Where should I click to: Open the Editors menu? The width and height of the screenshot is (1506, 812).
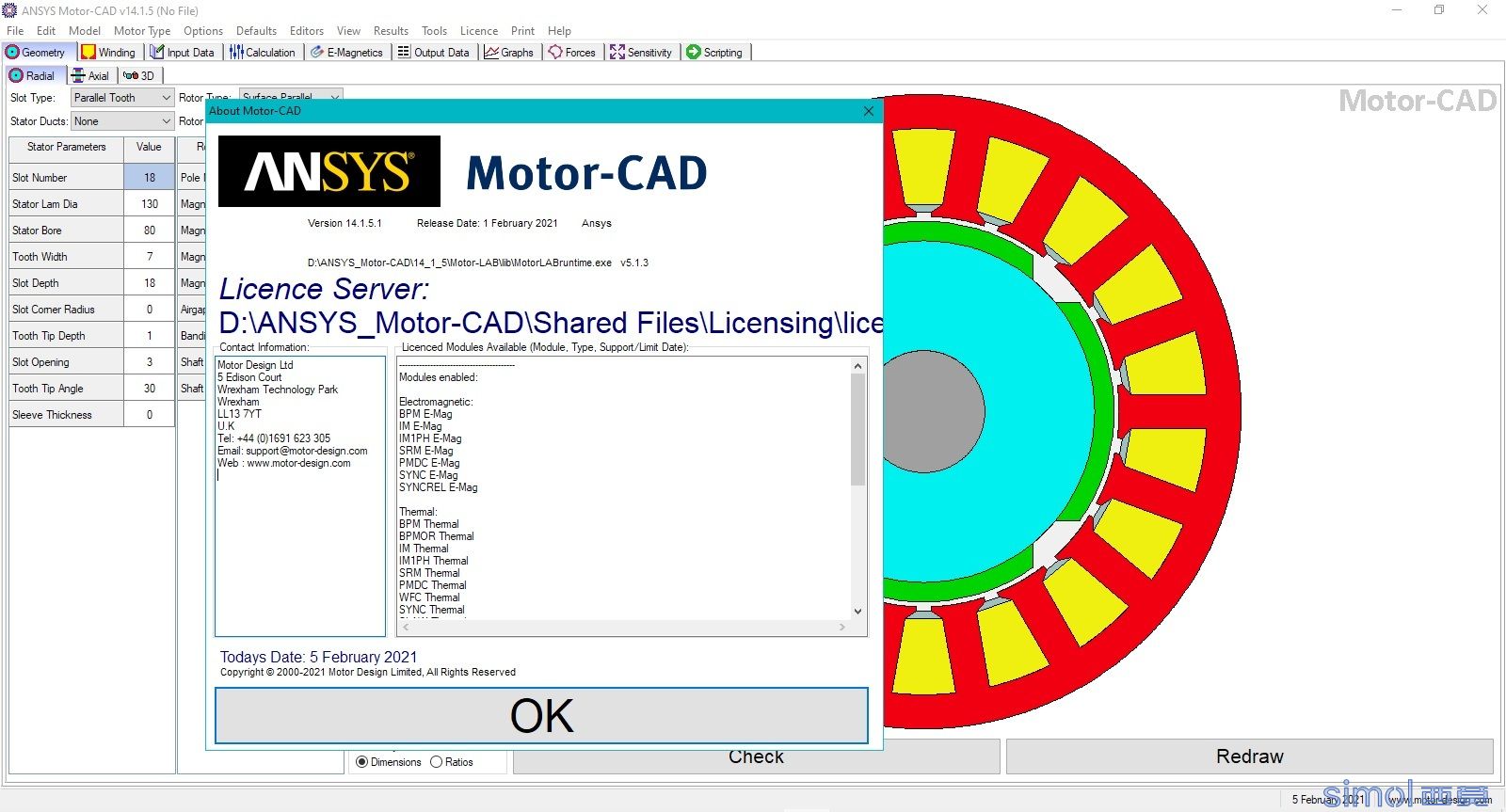[x=307, y=31]
